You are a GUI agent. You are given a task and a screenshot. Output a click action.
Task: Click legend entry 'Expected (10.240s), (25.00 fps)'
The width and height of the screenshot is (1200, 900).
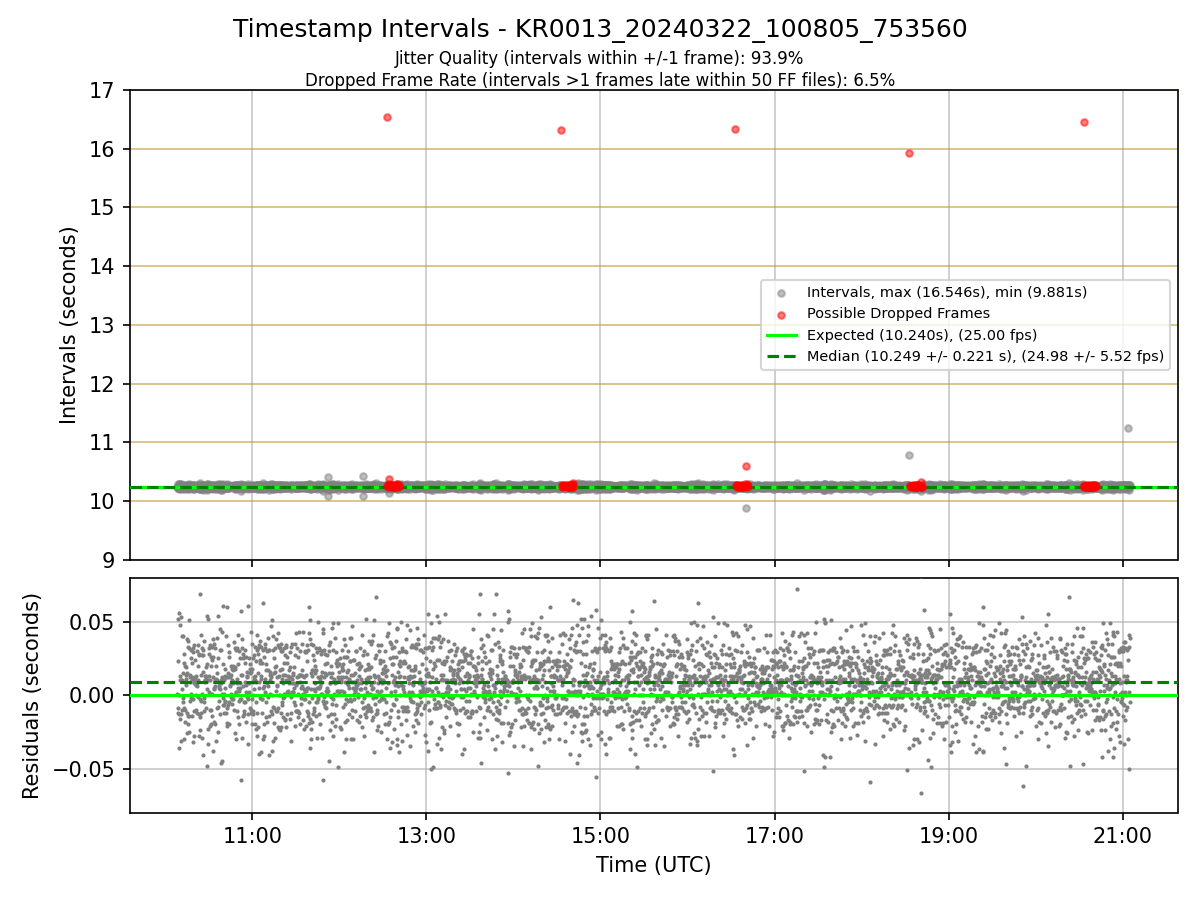tap(922, 334)
